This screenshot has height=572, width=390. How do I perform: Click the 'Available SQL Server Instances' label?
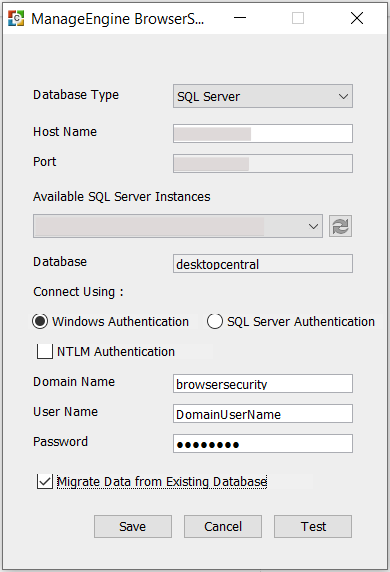121,197
